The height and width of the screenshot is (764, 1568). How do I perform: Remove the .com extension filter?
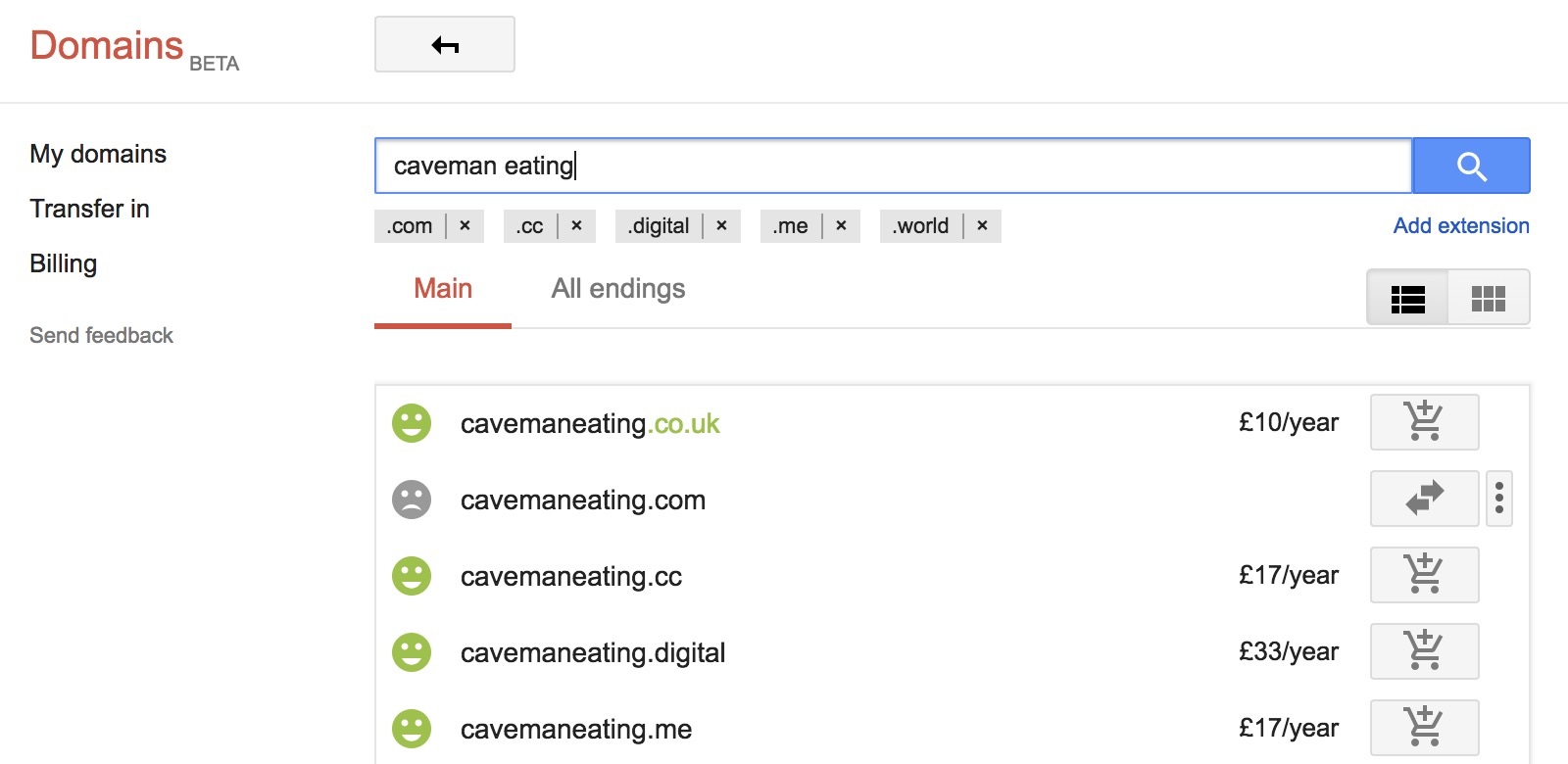(x=465, y=225)
